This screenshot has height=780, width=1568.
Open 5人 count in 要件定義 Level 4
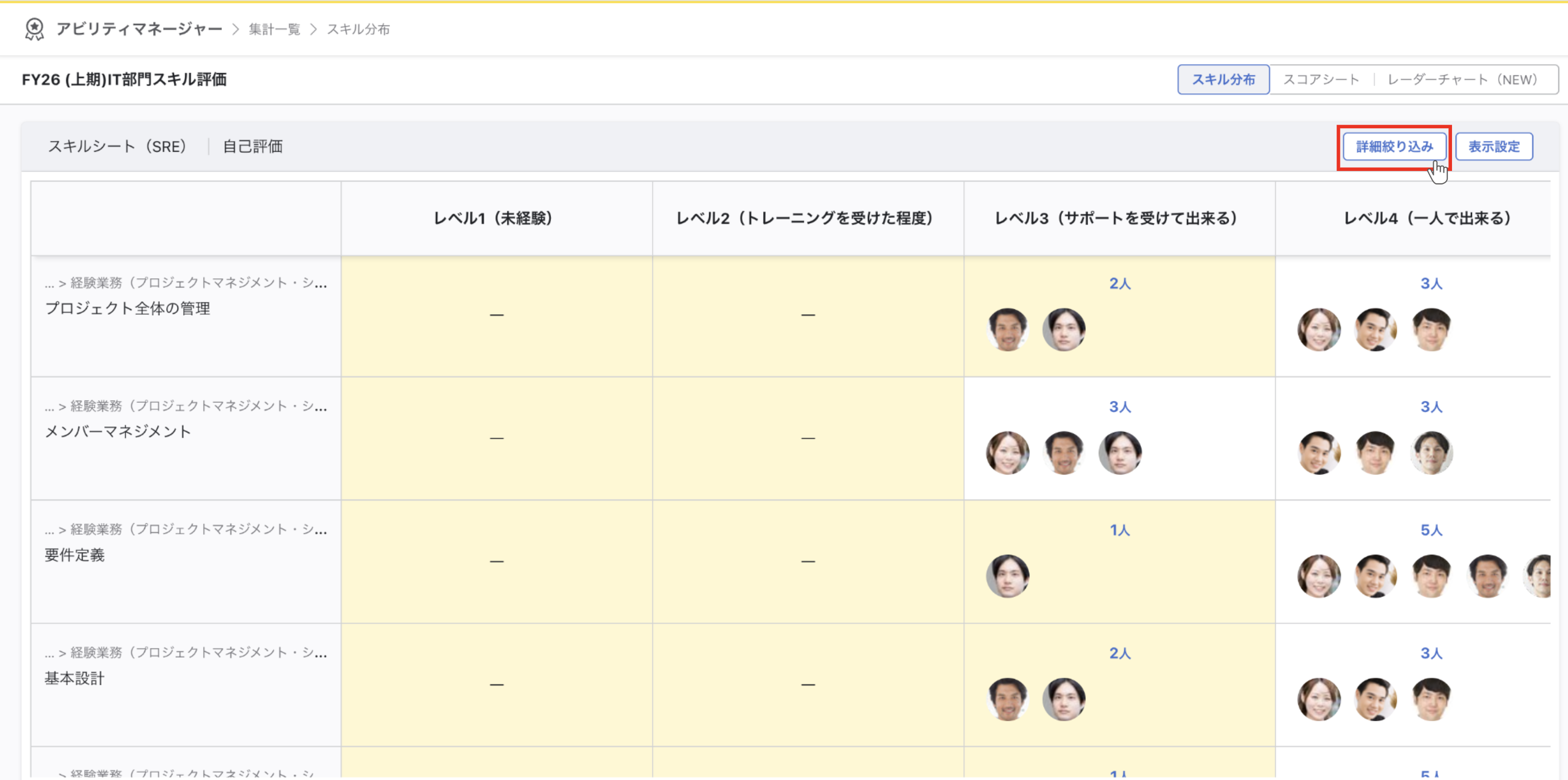[x=1431, y=531]
